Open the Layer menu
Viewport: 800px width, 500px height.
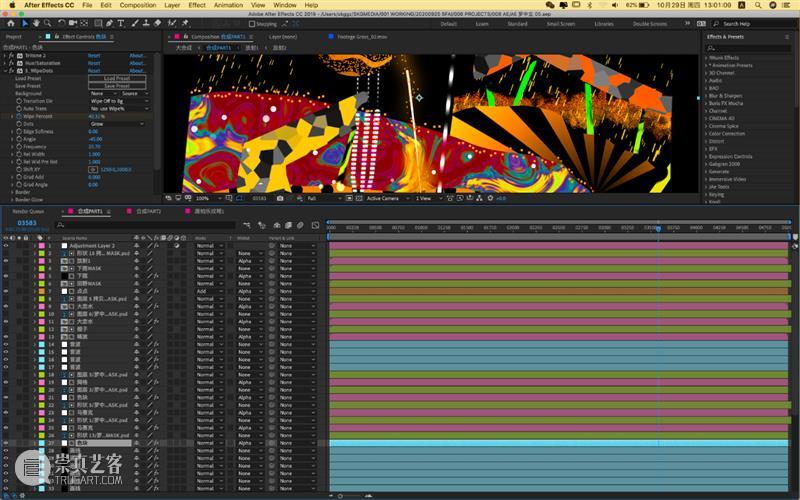pos(172,5)
